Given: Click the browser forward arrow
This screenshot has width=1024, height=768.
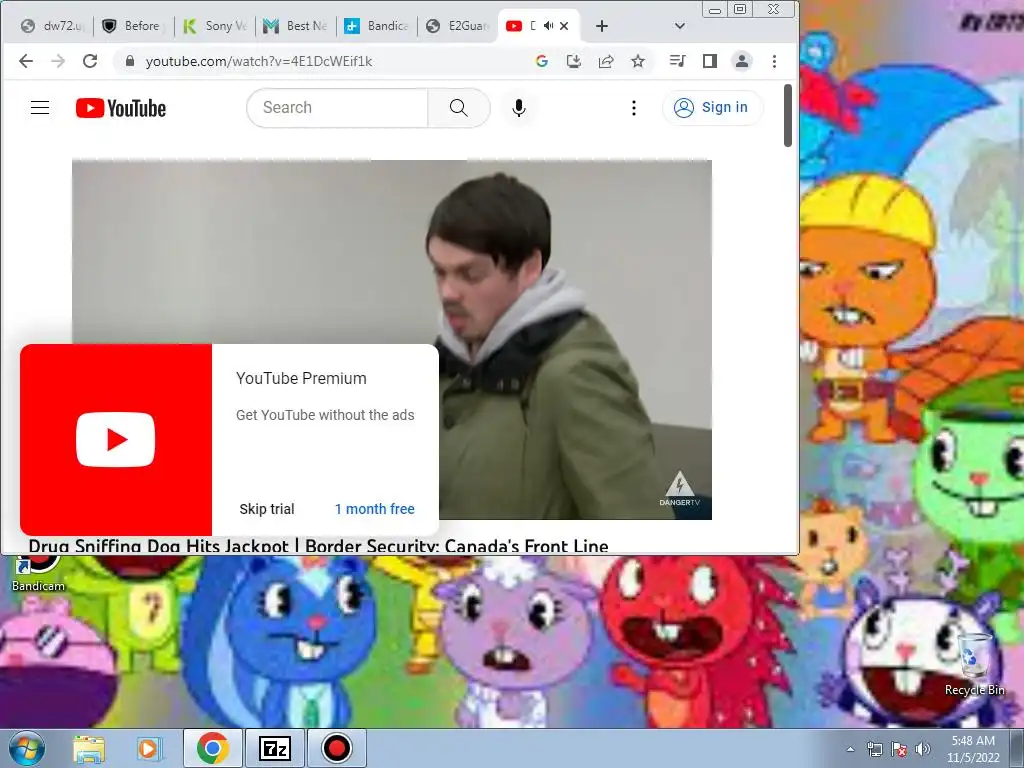Looking at the screenshot, I should coord(58,61).
